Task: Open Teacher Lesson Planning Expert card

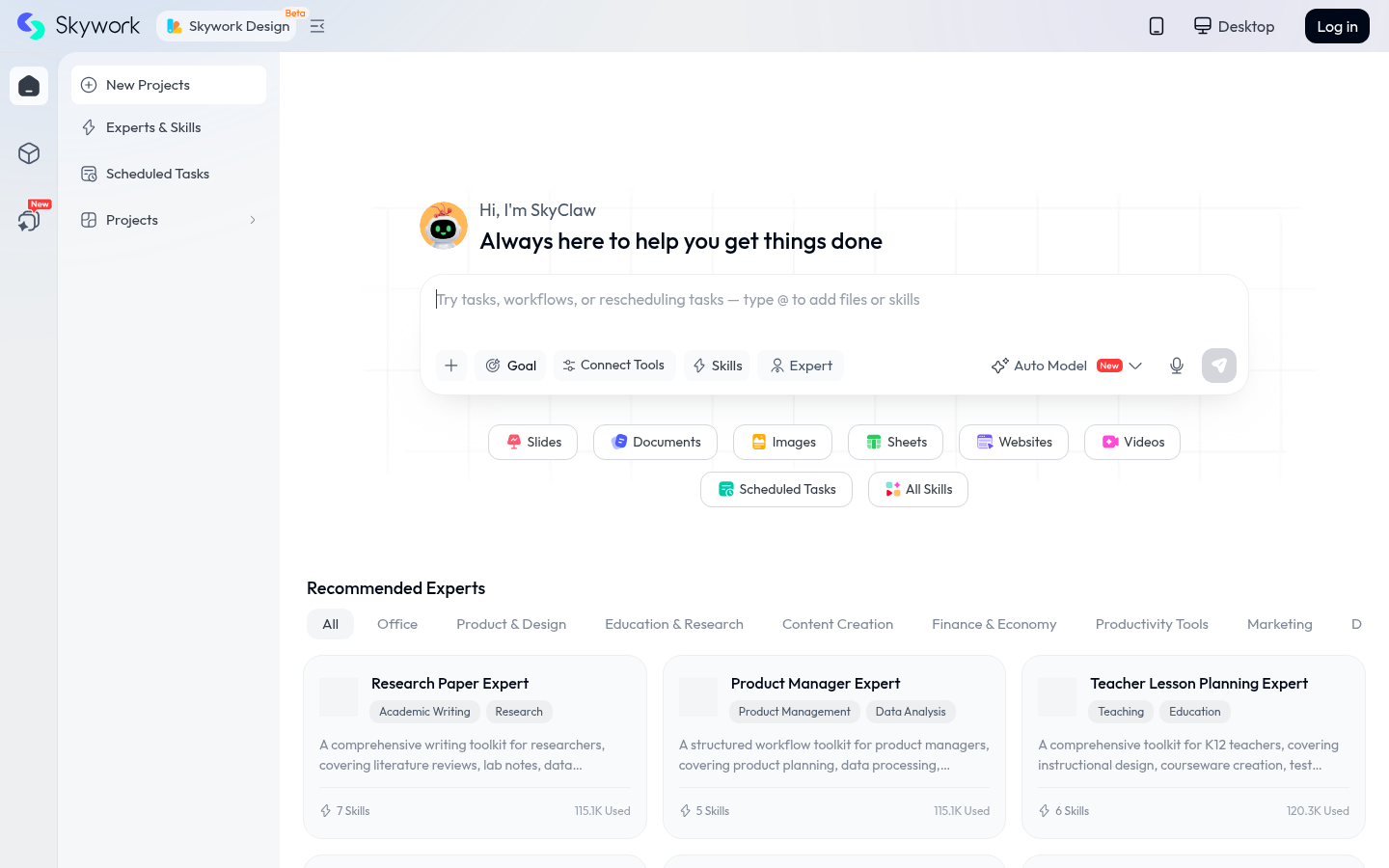Action: tap(1193, 746)
